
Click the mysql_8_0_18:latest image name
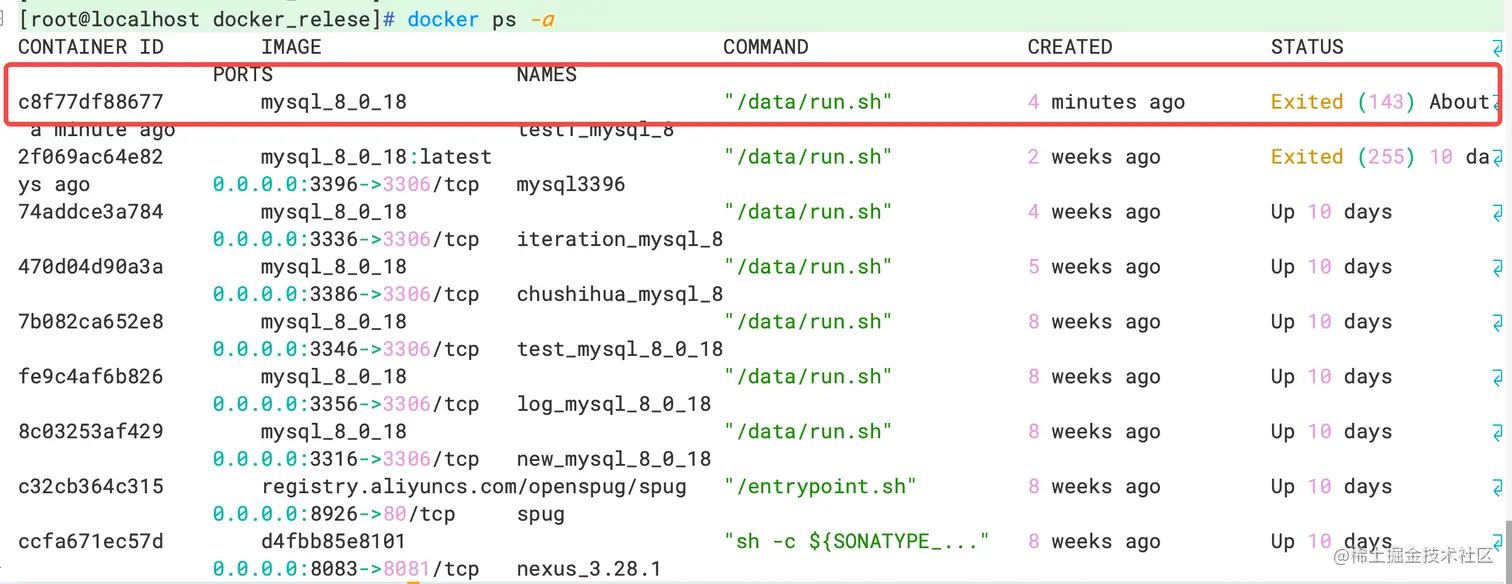pos(376,157)
